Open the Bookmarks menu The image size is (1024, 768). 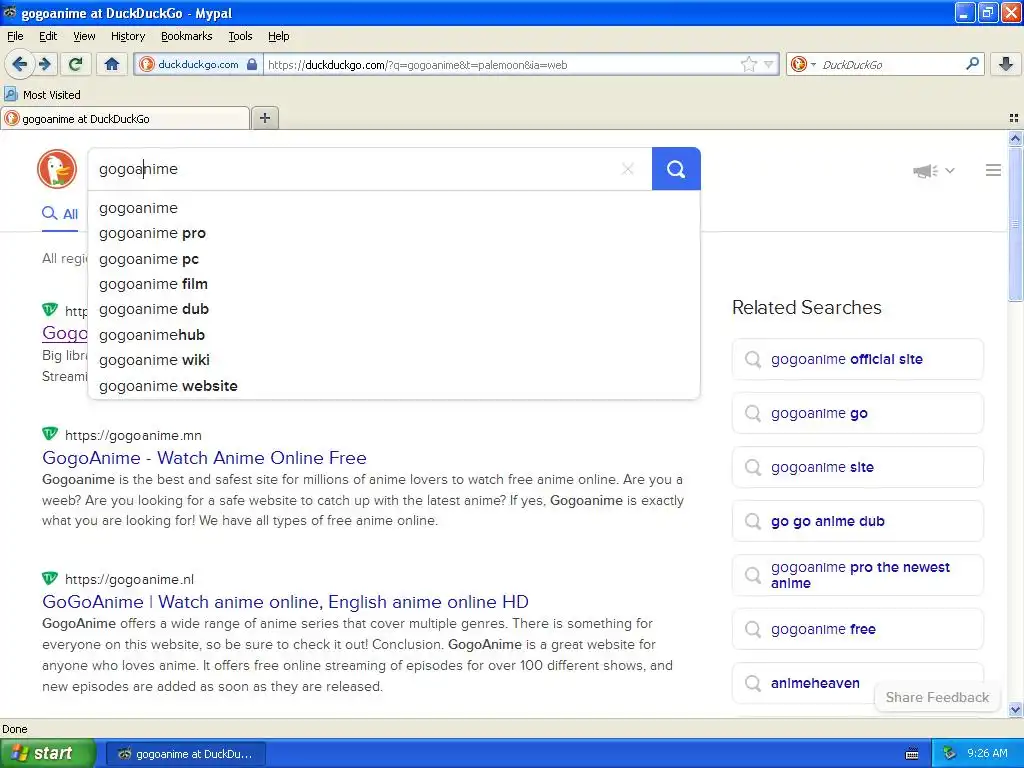point(186,36)
